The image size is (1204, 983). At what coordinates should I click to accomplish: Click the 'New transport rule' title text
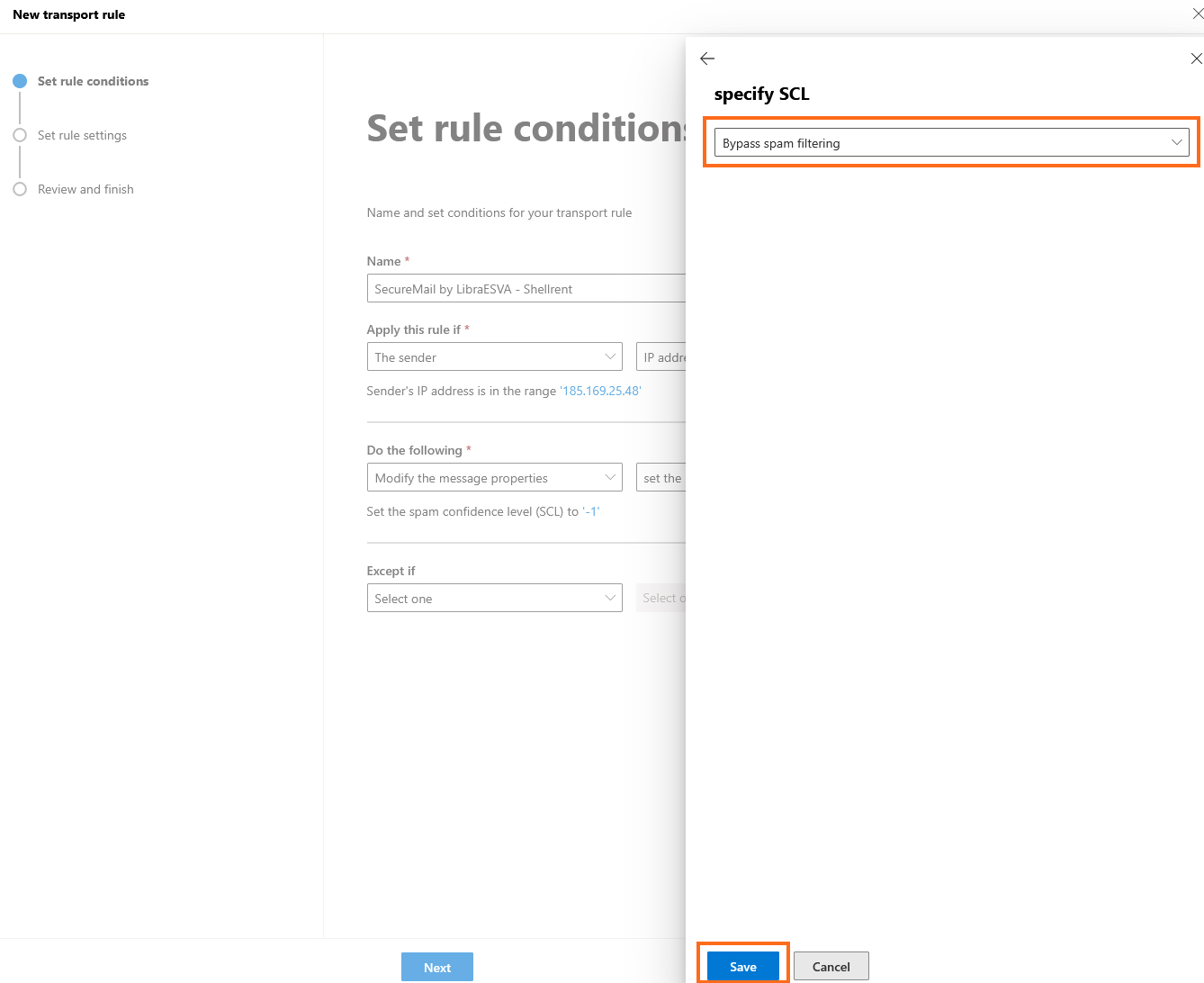point(68,14)
